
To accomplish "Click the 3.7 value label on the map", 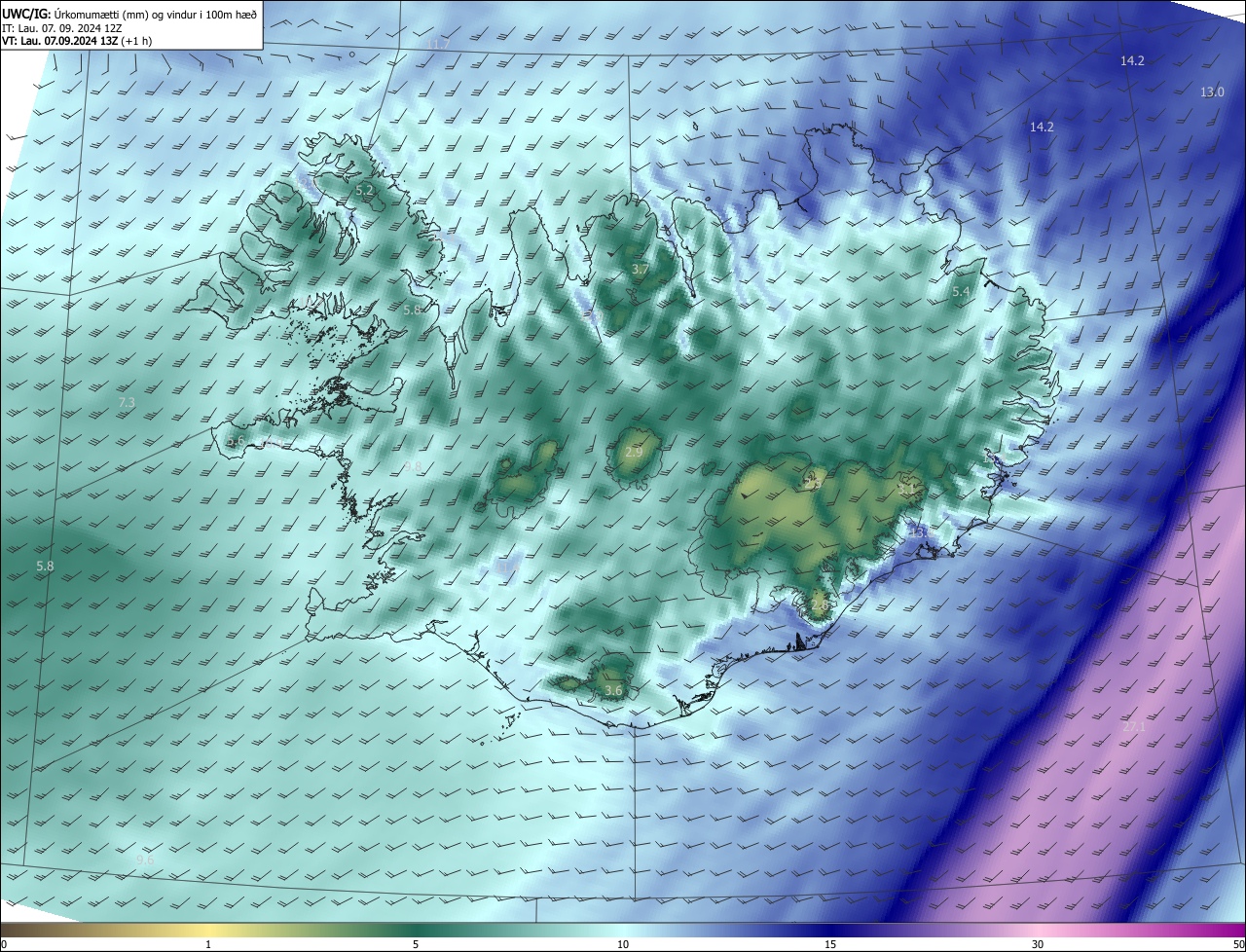I will click(640, 269).
